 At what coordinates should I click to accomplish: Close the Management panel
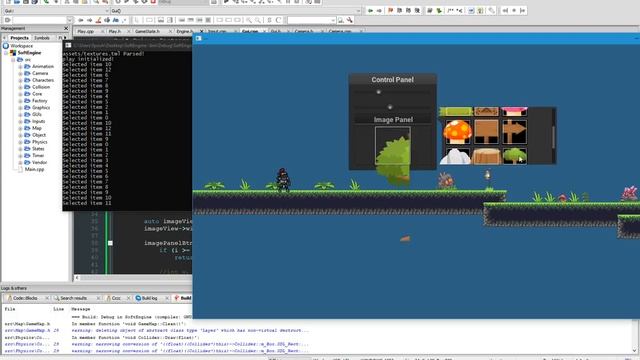[x=66, y=29]
